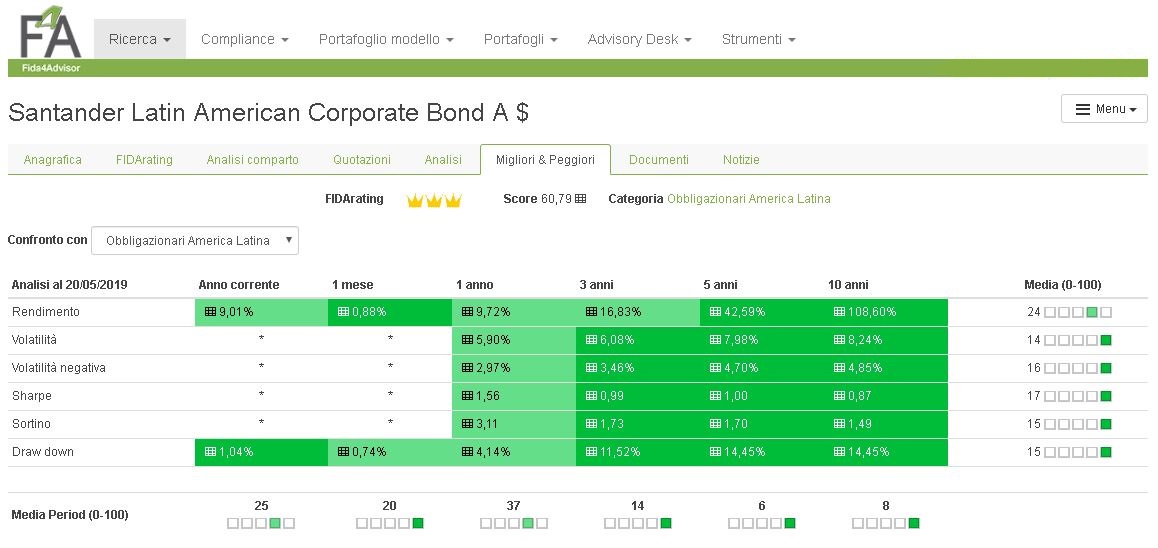This screenshot has width=1158, height=548.
Task: Click table icon for Volatilità 5 anni 7,98%
Action: [x=716, y=340]
